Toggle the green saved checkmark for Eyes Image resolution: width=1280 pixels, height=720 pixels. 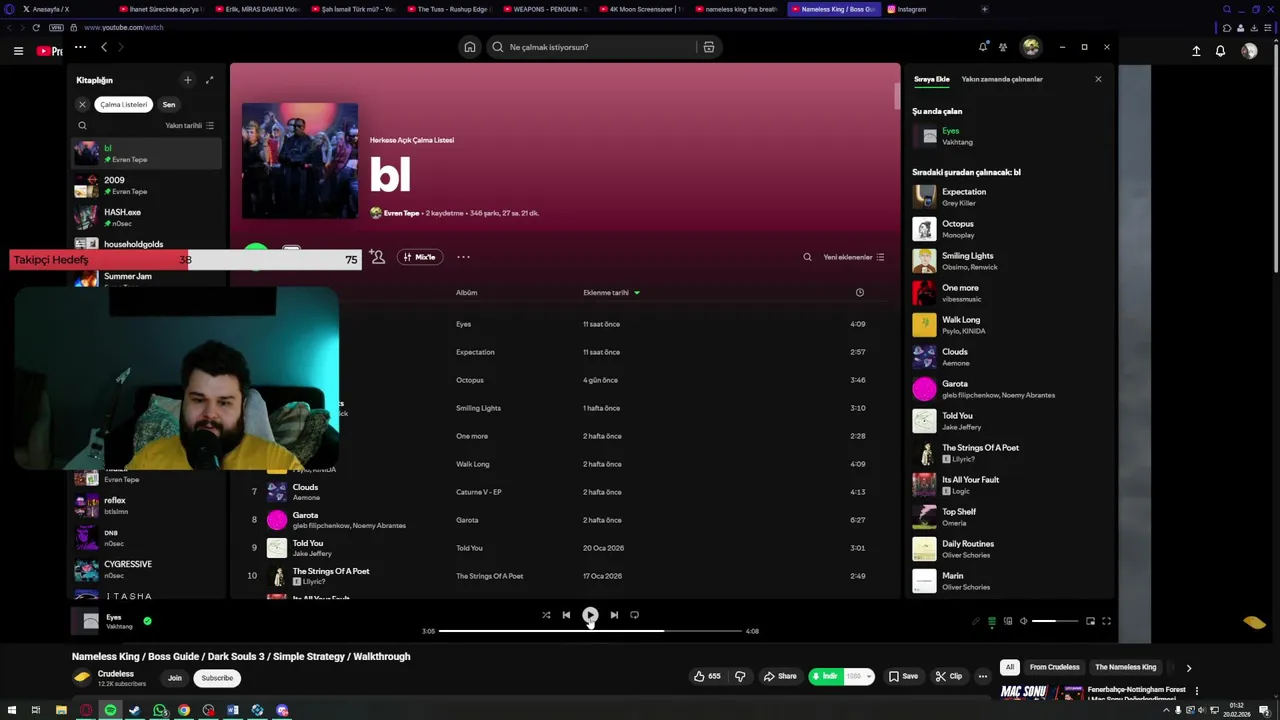(x=147, y=621)
